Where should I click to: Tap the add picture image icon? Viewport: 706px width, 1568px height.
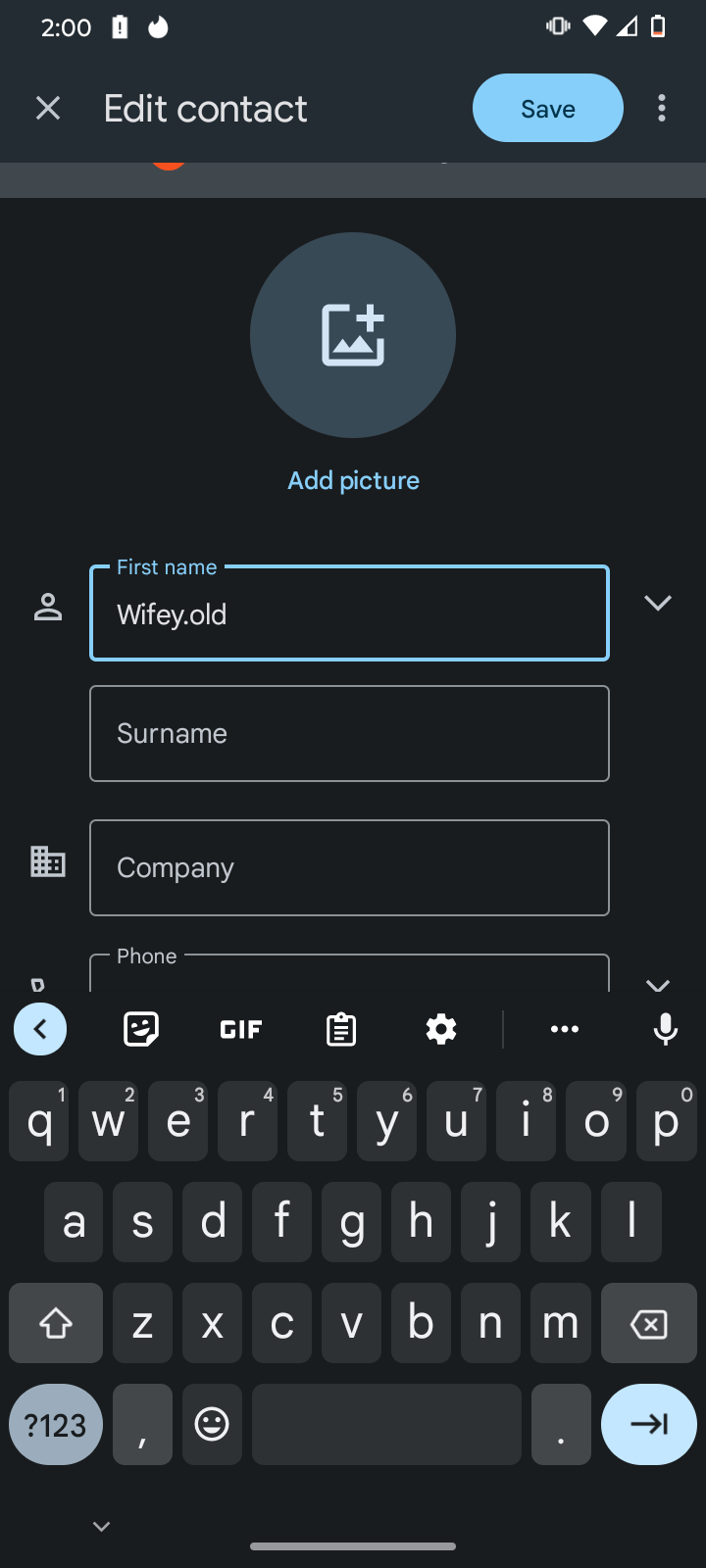pyautogui.click(x=353, y=335)
